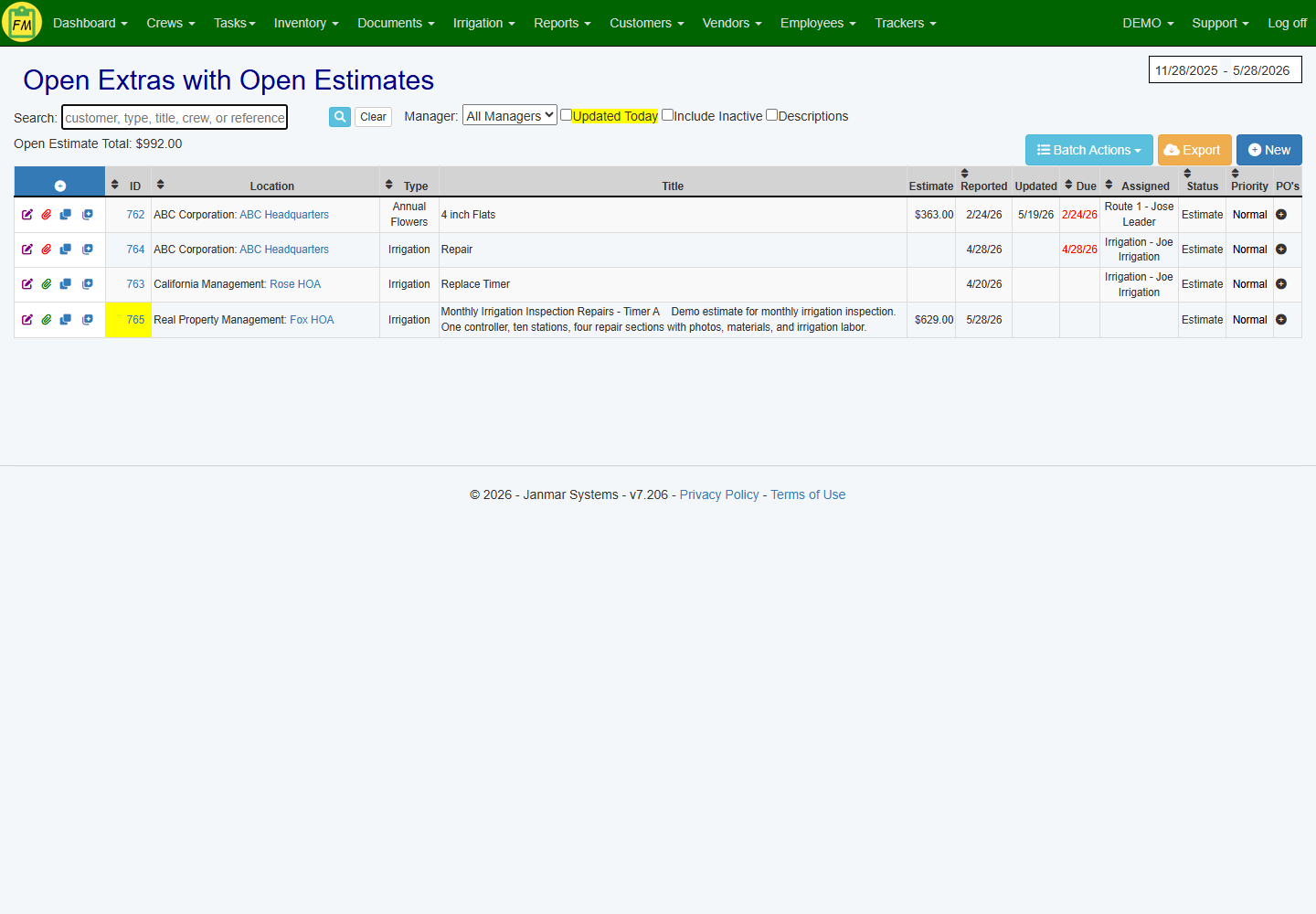This screenshot has width=1316, height=914.
Task: Add a PO for the Replace Timer row
Action: (1281, 284)
